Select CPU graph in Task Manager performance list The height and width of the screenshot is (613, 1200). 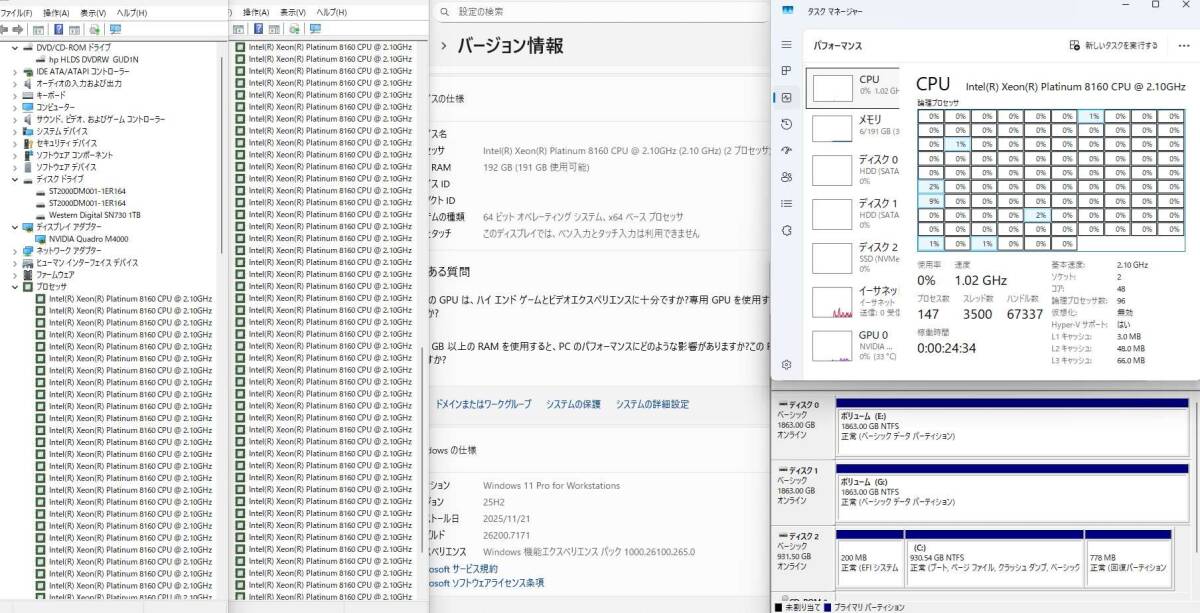[x=853, y=88]
